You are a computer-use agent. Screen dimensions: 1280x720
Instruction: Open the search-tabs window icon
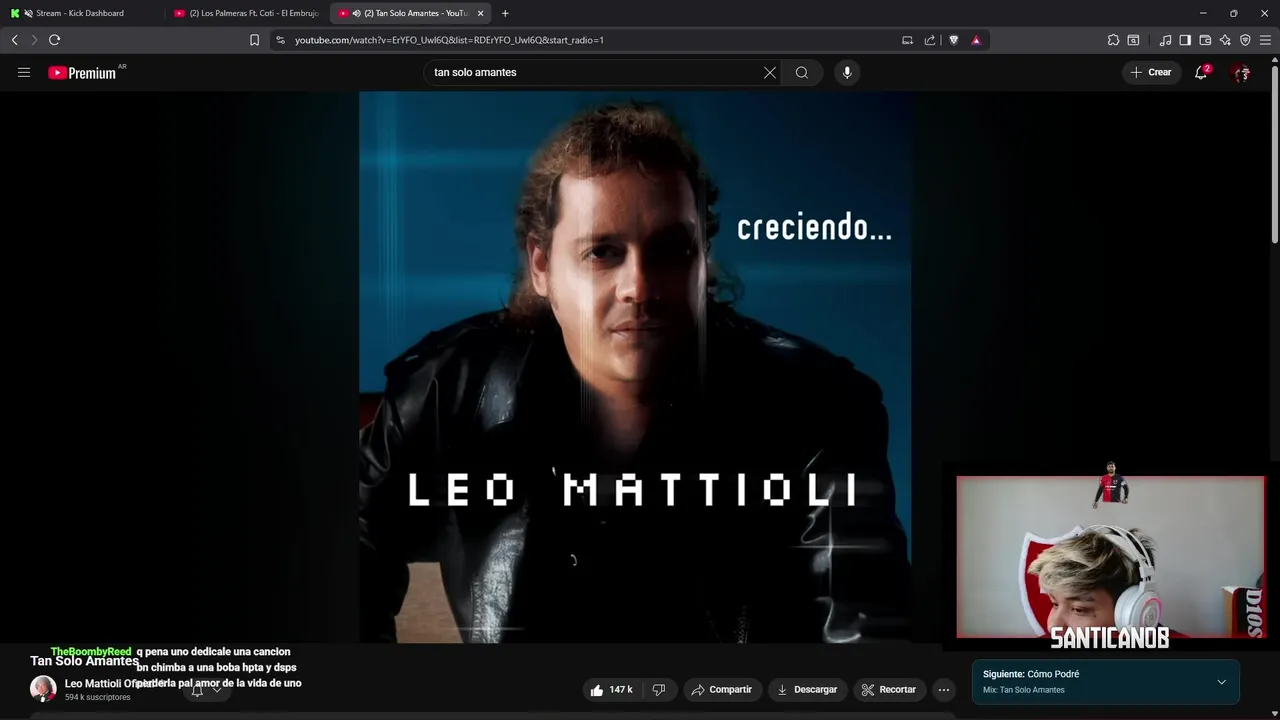pos(1133,40)
